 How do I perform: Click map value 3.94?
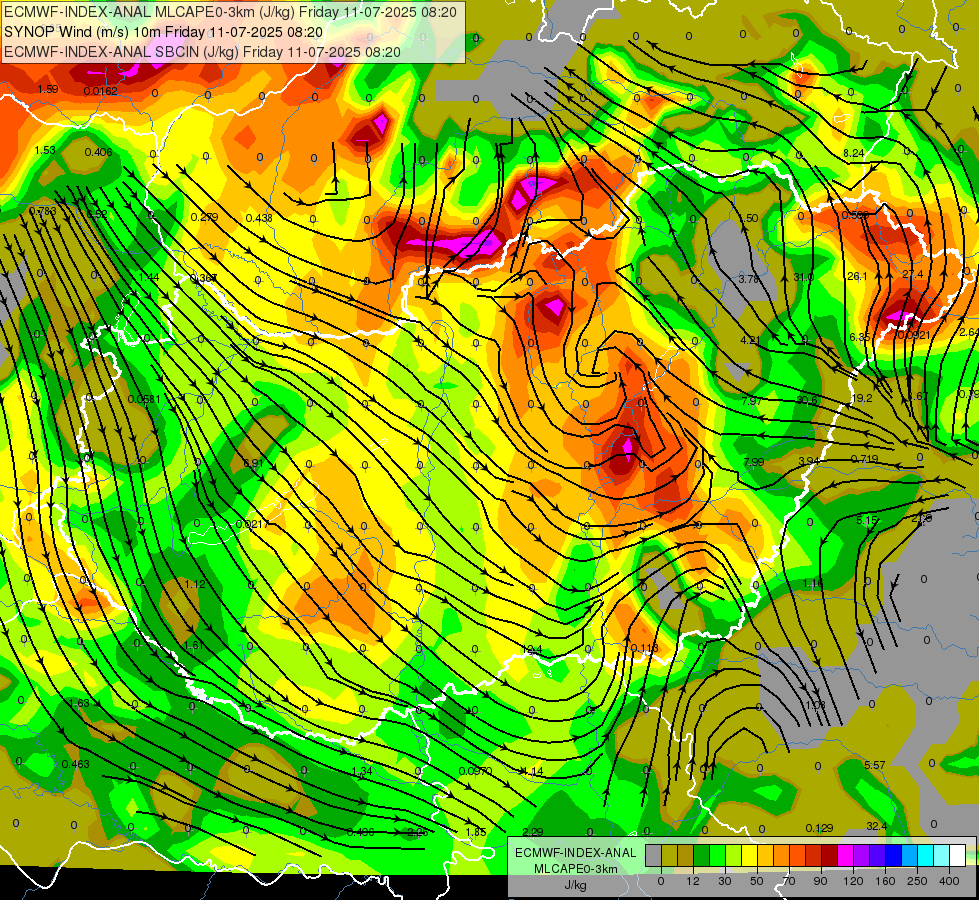pos(809,461)
